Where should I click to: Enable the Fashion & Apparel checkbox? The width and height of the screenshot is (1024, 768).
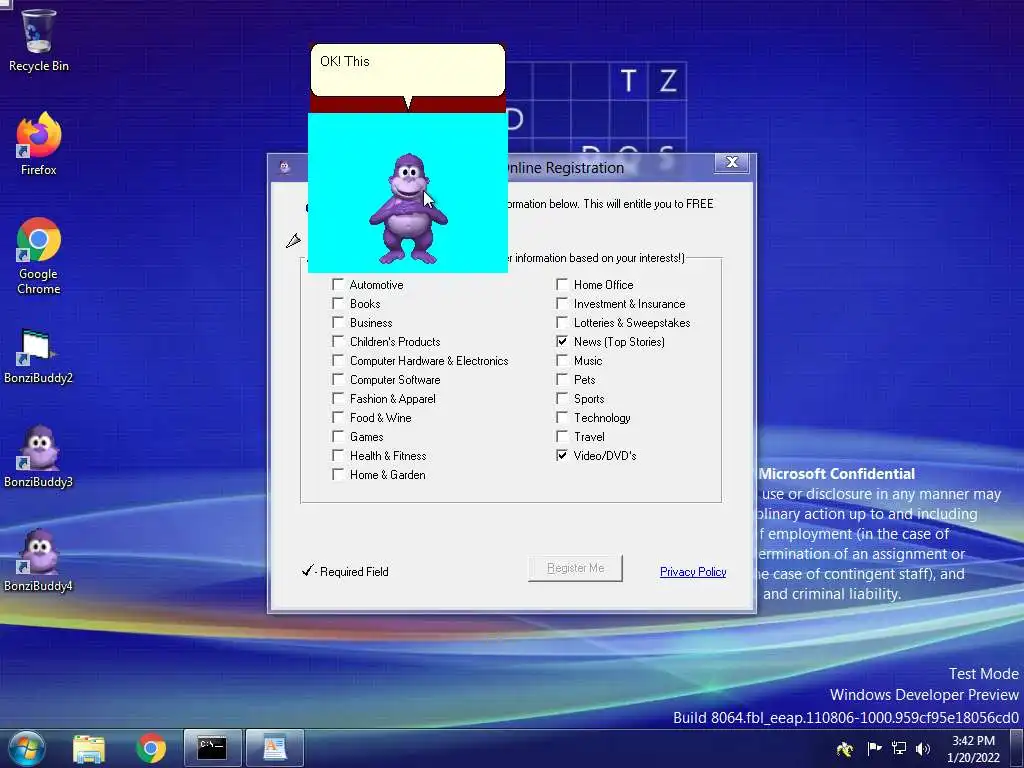[x=338, y=398]
